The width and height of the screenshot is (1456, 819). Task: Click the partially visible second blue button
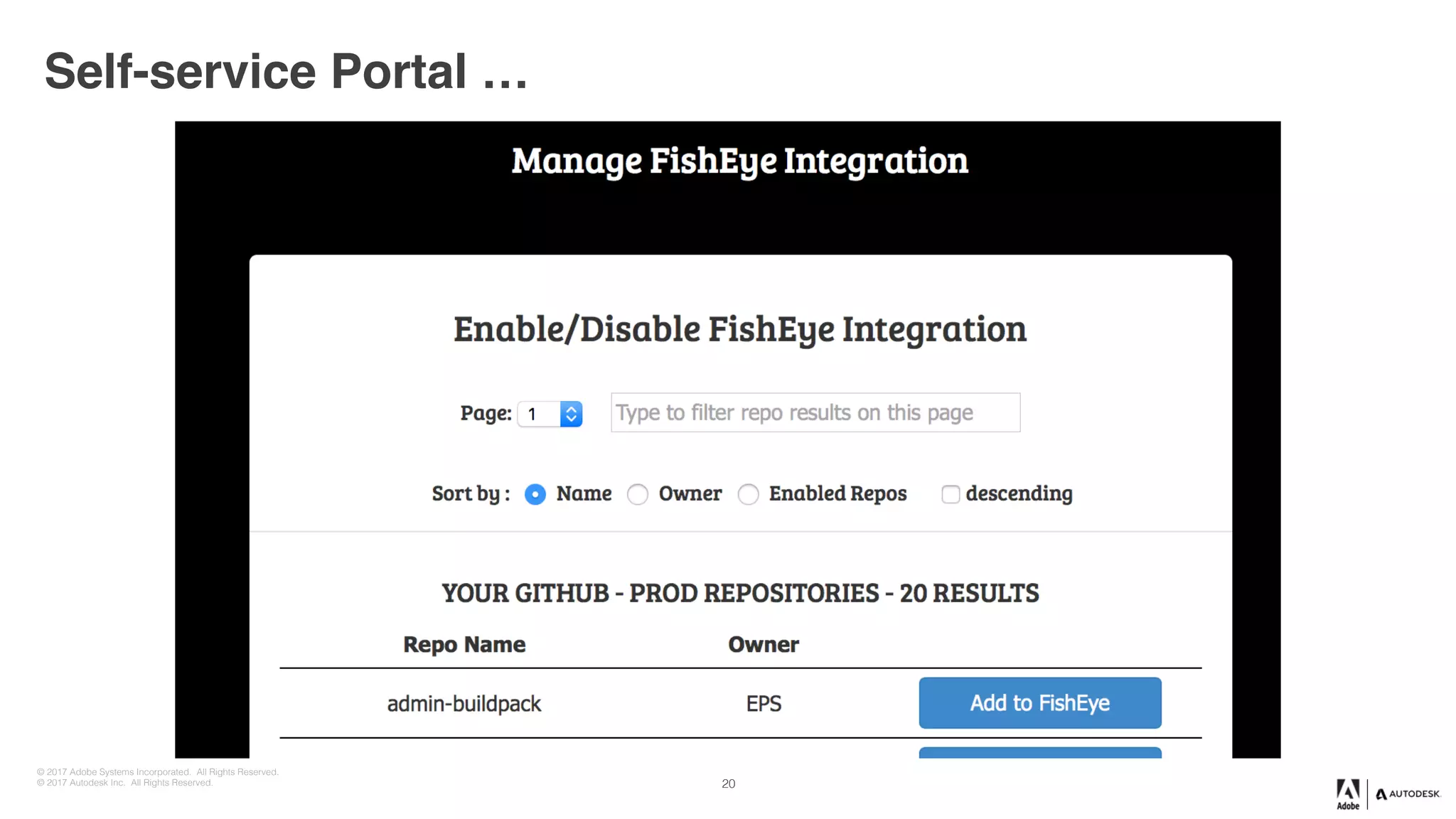click(x=1039, y=752)
